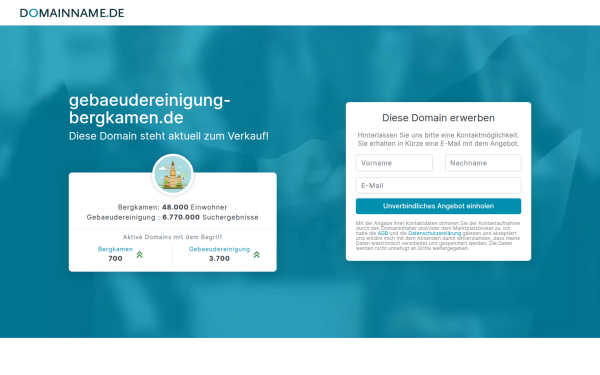Open the AGB link
This screenshot has width=600, height=375.
point(383,233)
